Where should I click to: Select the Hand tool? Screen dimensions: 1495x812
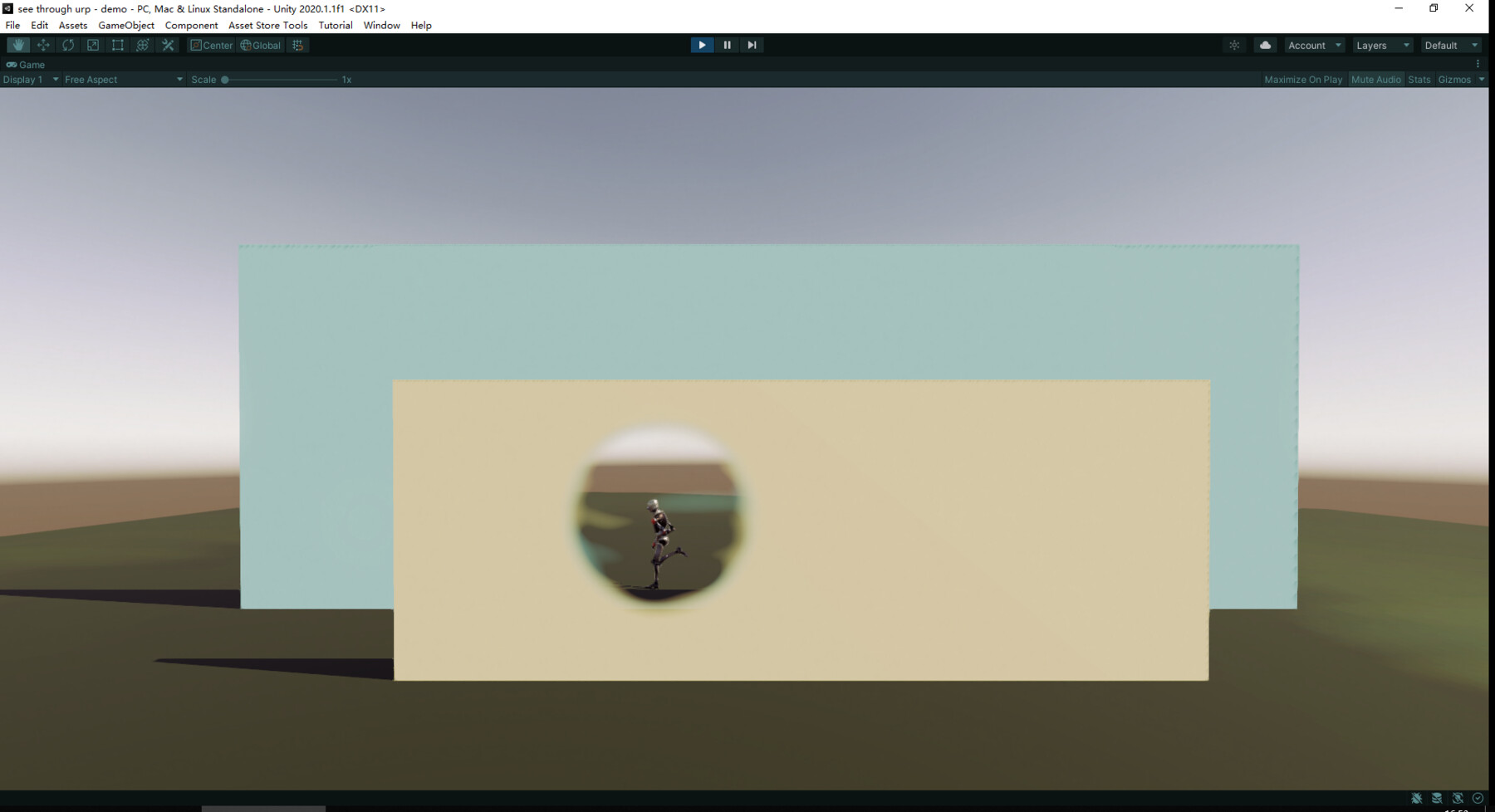[18, 45]
